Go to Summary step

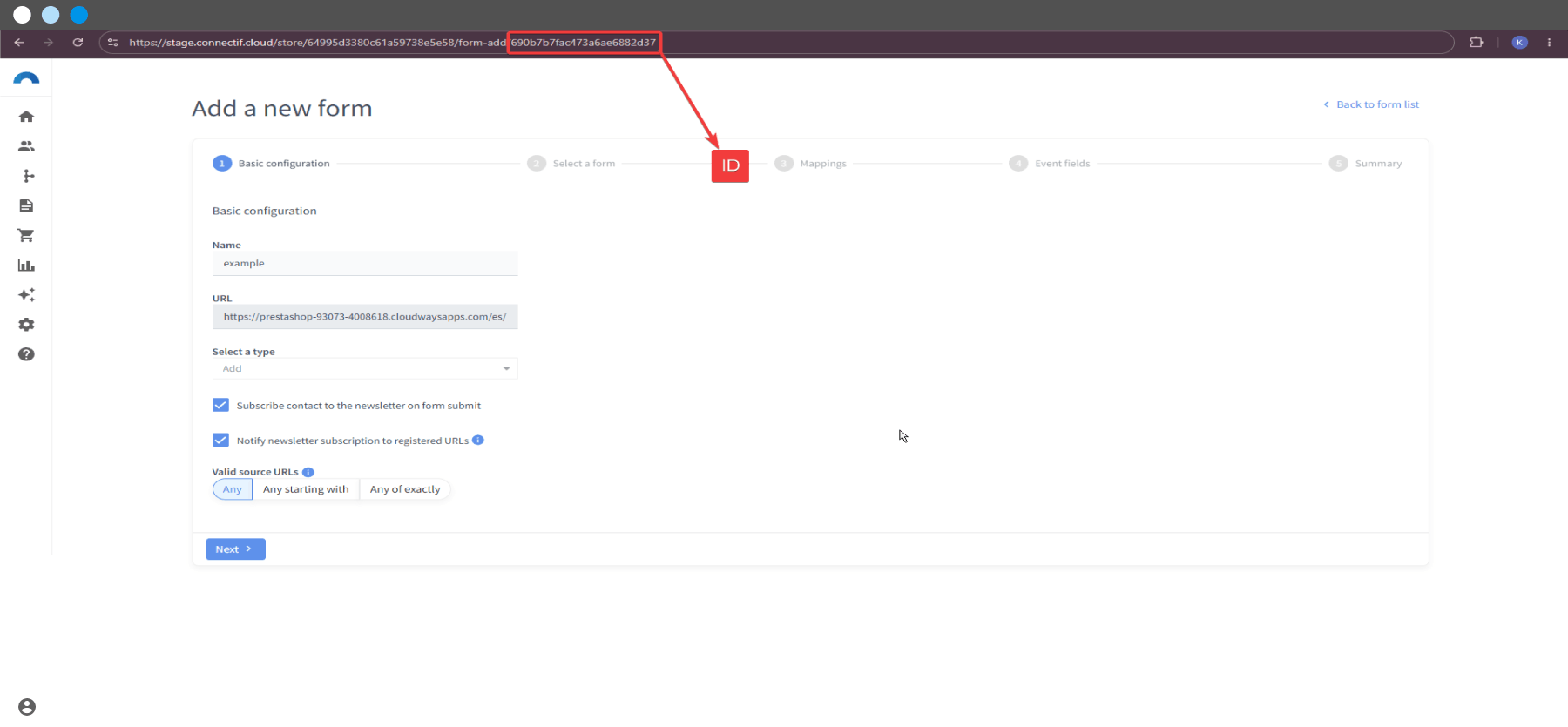tap(1366, 163)
